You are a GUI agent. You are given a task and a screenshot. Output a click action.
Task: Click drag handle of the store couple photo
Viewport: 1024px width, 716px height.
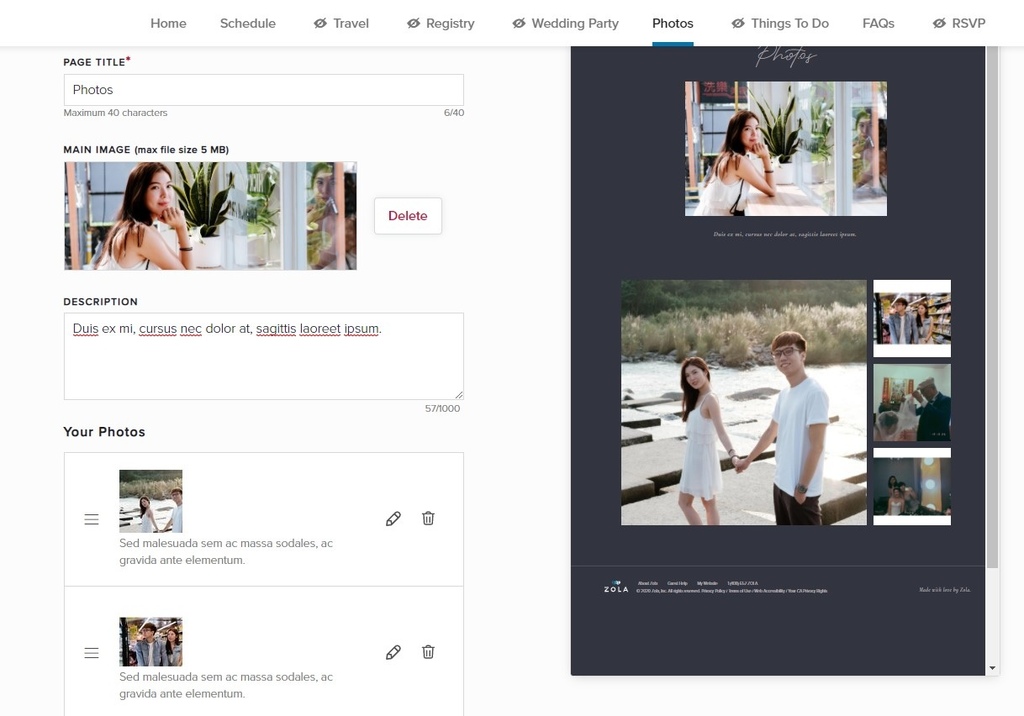[x=91, y=653]
